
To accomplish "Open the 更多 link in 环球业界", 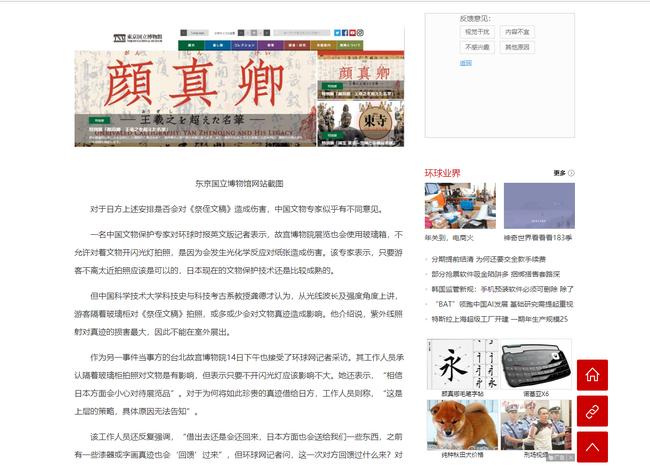I will [559, 173].
